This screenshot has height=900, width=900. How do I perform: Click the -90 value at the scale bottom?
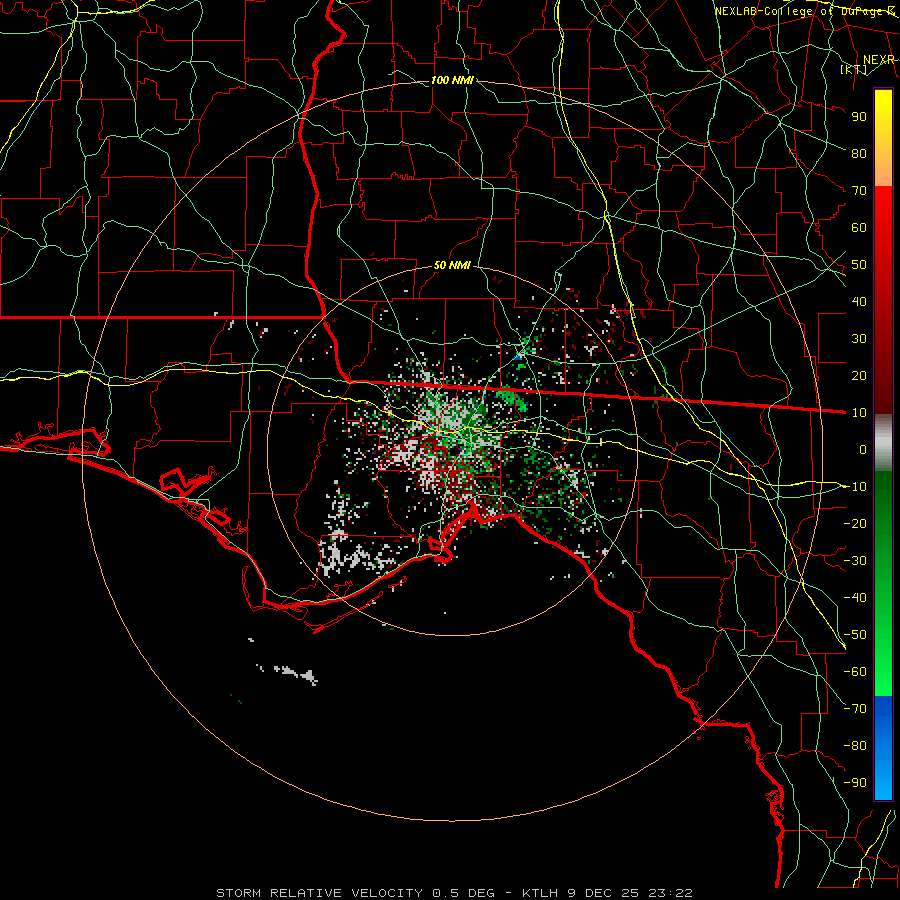pyautogui.click(x=855, y=783)
